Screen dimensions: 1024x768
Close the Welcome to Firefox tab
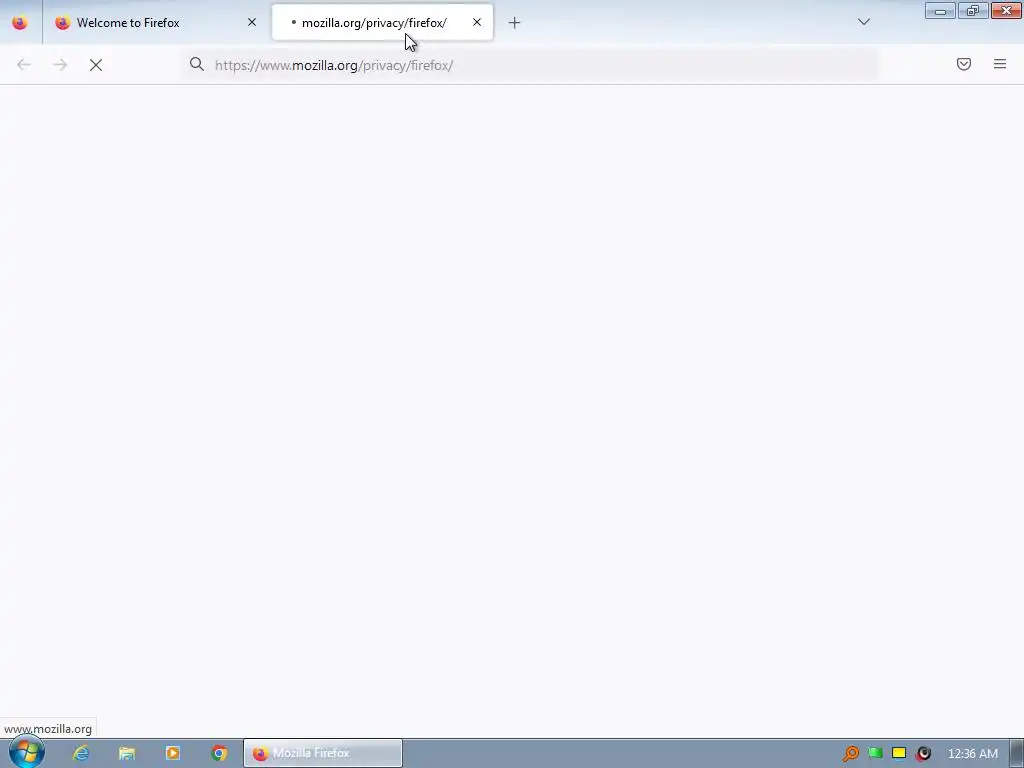click(252, 23)
